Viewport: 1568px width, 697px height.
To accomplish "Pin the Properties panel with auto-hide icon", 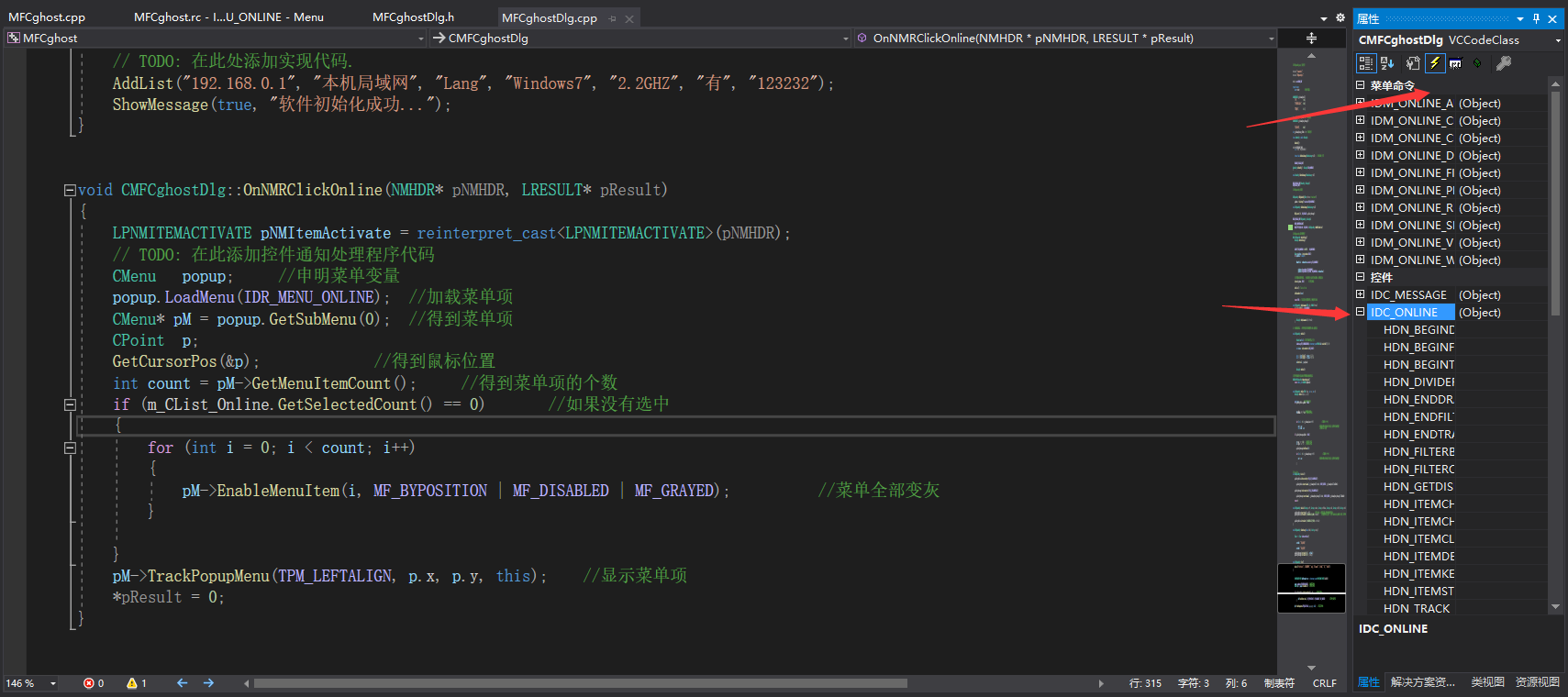I will (x=1536, y=18).
